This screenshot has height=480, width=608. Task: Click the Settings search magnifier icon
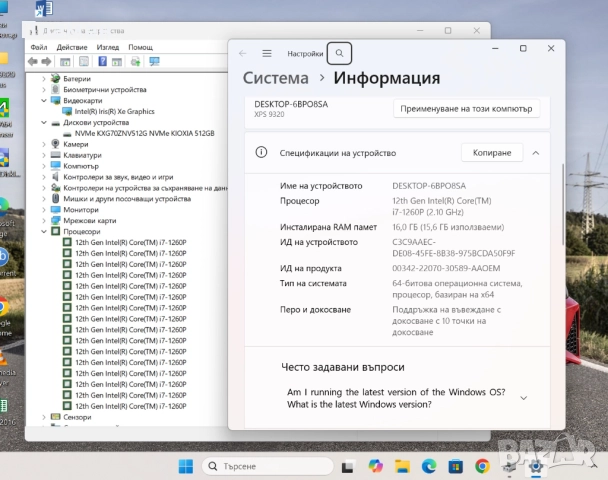(x=340, y=53)
